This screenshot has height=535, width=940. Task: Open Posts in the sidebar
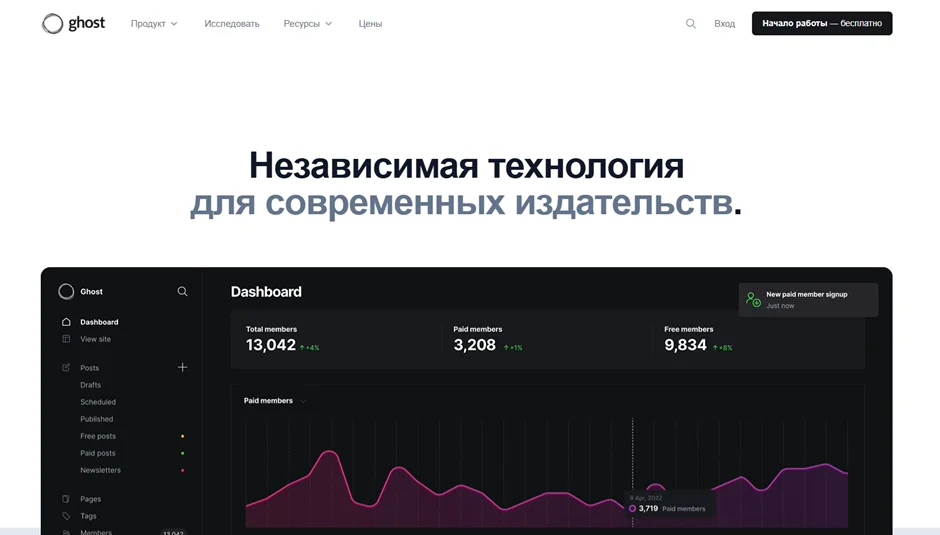(89, 368)
